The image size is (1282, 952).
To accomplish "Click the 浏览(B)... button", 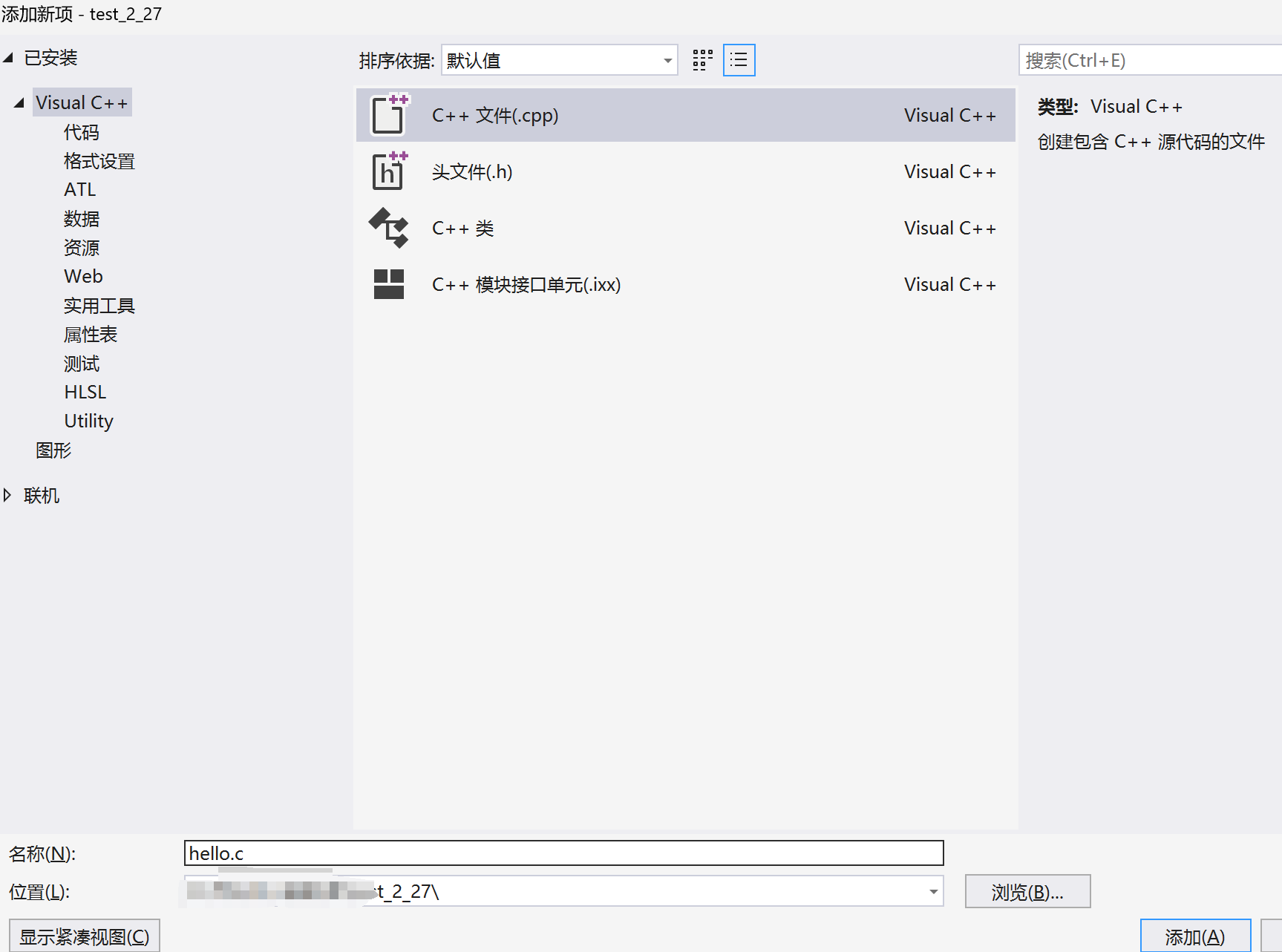I will click(x=1027, y=892).
